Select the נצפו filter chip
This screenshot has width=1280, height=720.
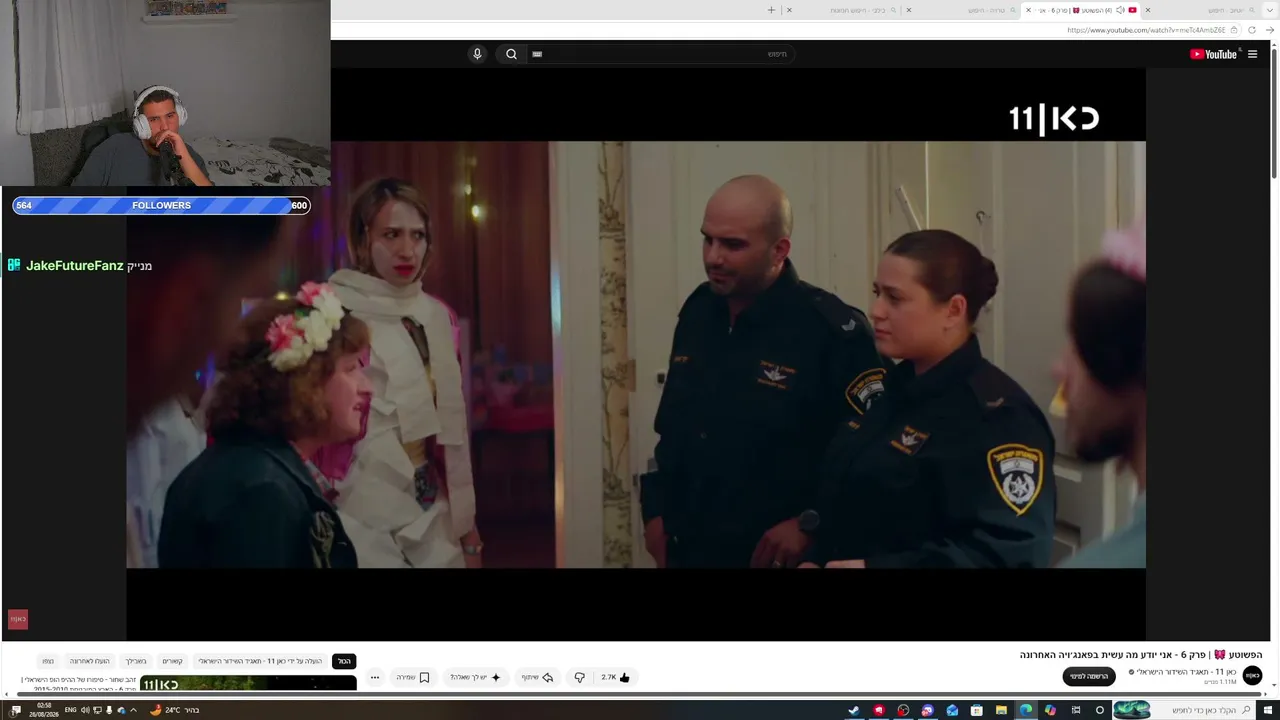pyautogui.click(x=48, y=661)
